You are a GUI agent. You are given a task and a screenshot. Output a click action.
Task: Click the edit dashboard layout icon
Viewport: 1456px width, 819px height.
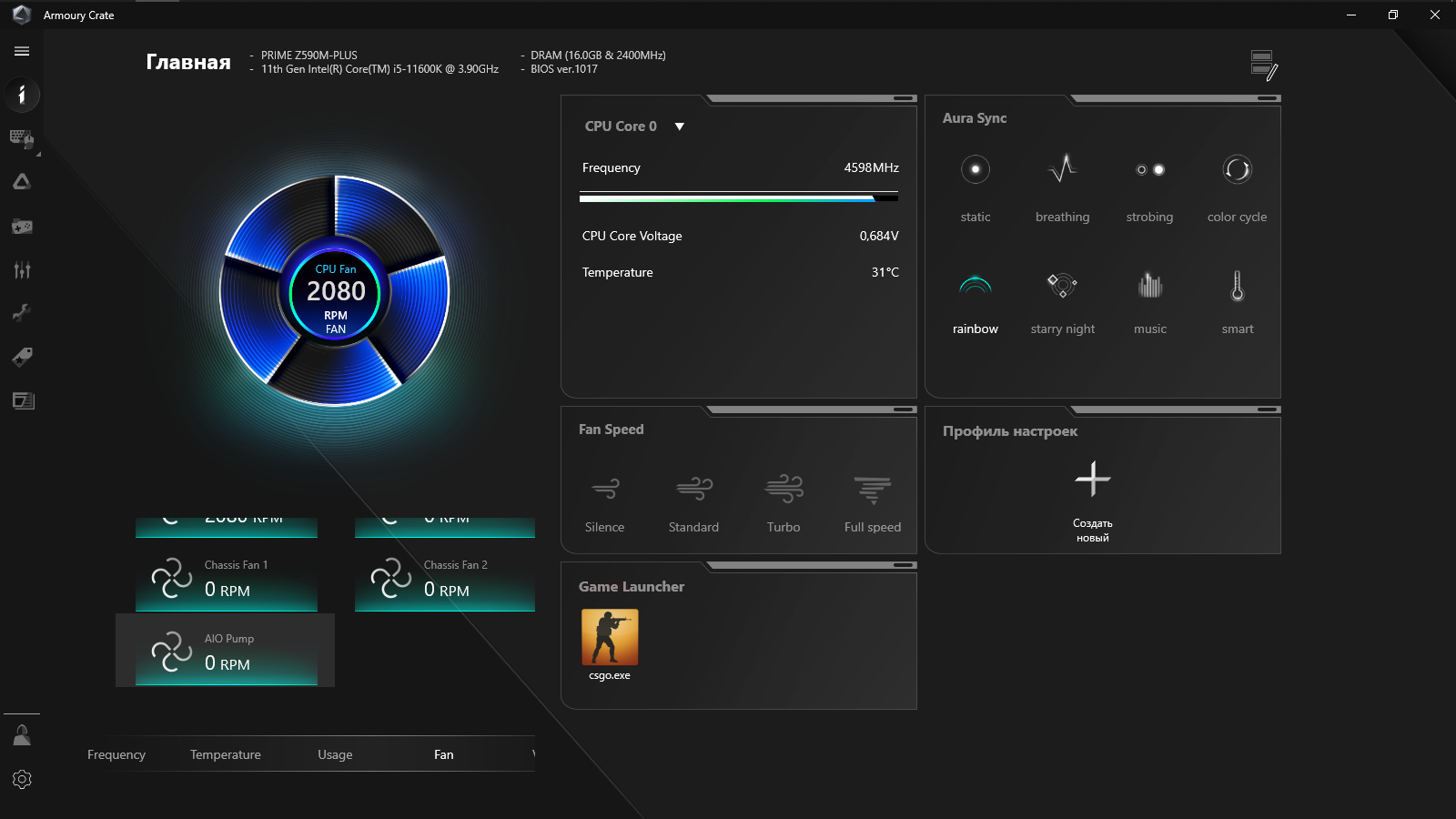pos(1264,66)
